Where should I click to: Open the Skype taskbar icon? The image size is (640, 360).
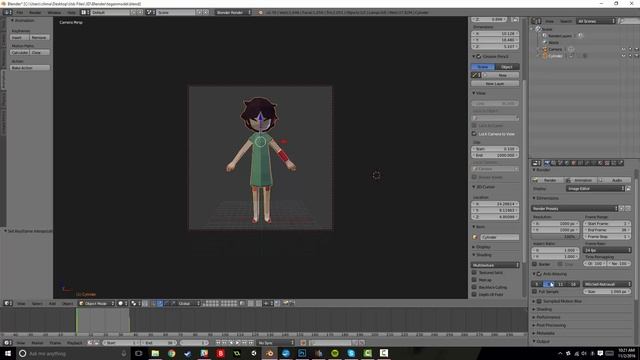point(351,353)
